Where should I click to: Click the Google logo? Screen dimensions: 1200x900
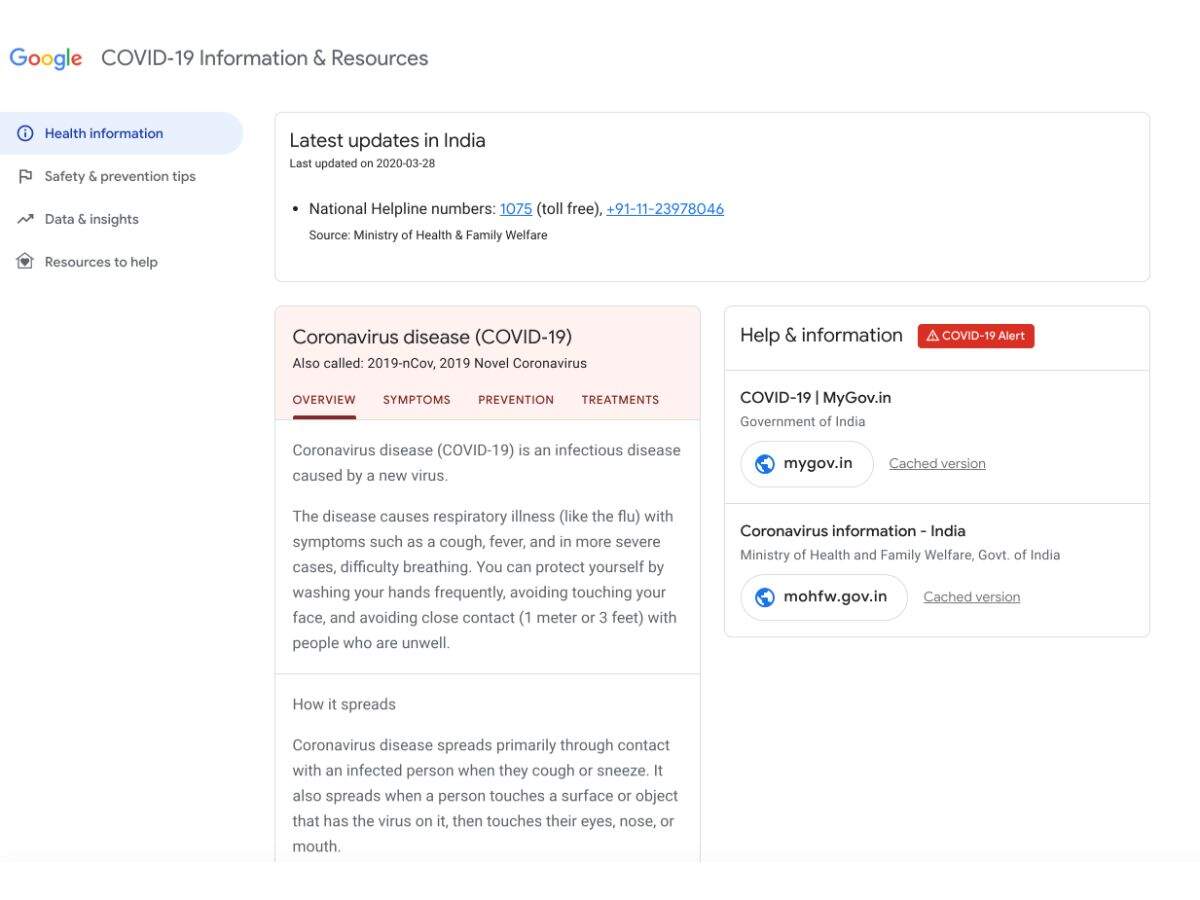tap(46, 58)
